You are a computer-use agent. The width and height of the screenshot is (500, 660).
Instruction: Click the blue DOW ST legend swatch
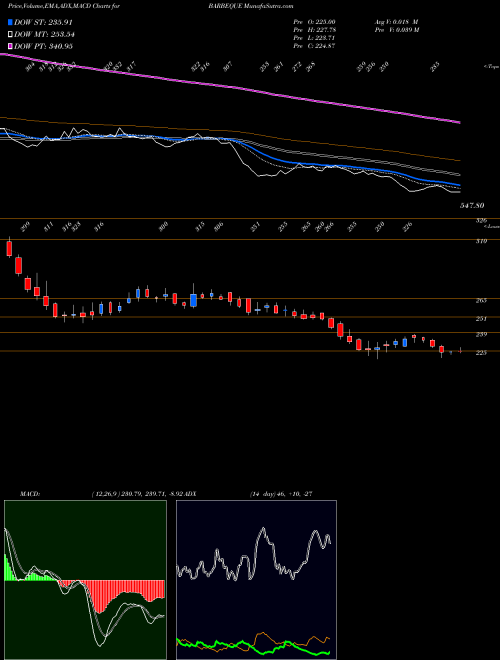pos(10,22)
